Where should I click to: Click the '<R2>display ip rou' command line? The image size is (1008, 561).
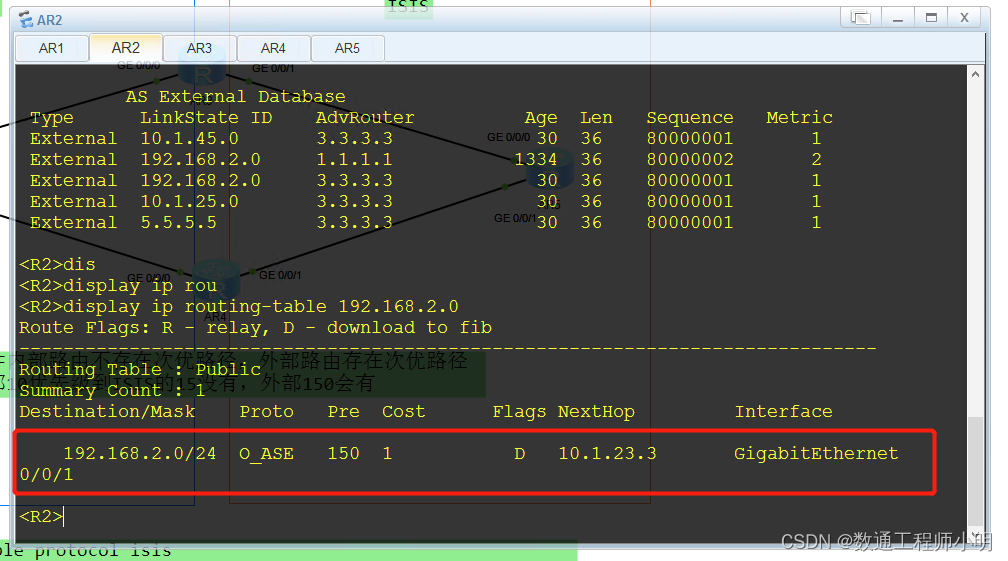tap(118, 286)
